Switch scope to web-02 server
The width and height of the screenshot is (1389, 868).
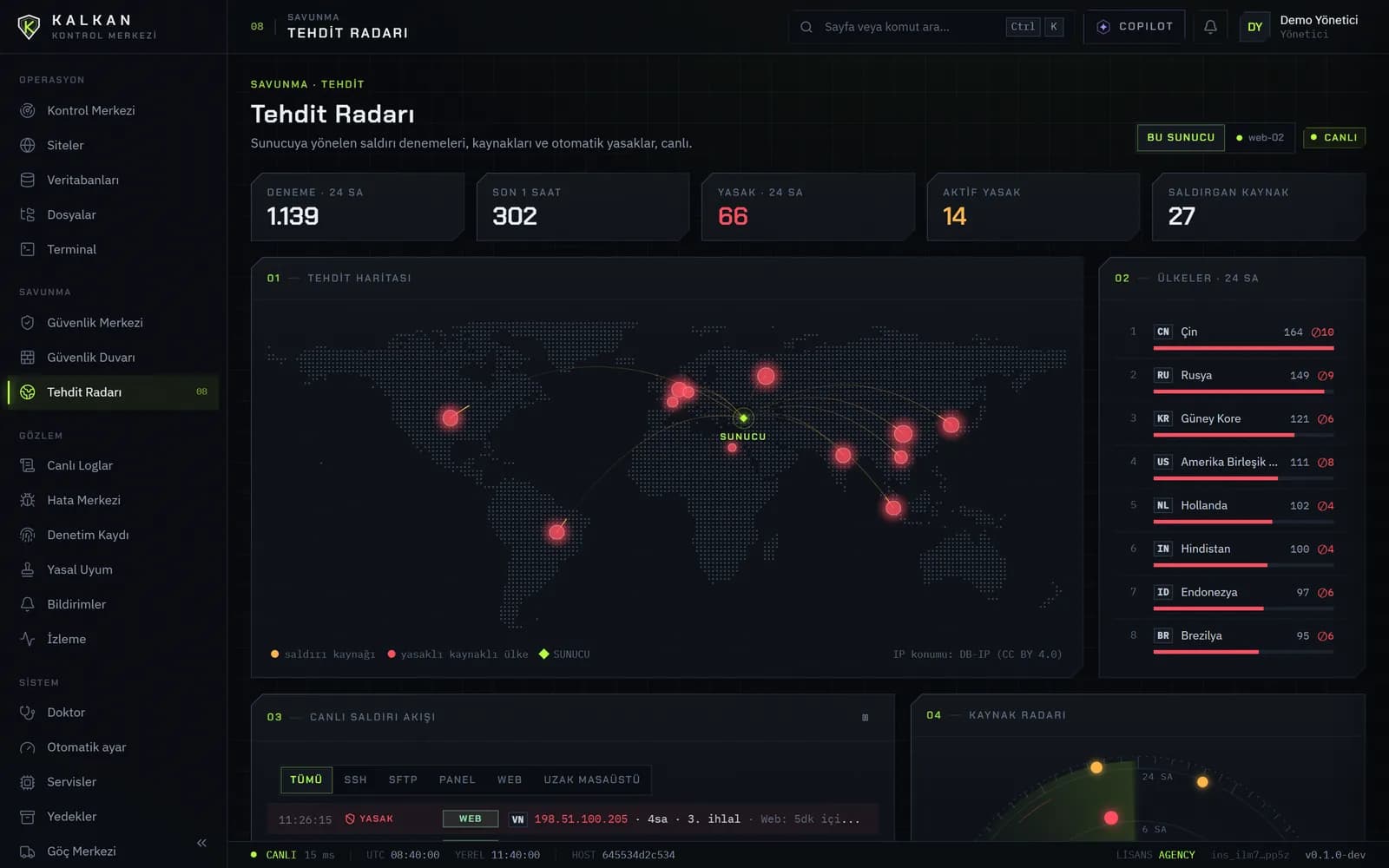click(x=1260, y=137)
